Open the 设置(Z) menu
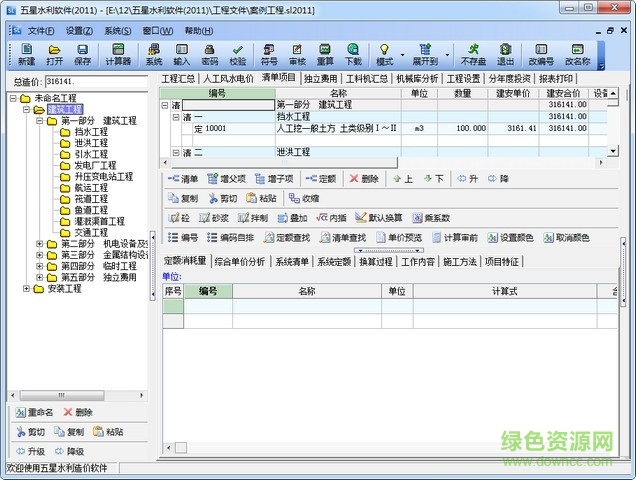Screen dimensions: 636x480 coord(79,31)
